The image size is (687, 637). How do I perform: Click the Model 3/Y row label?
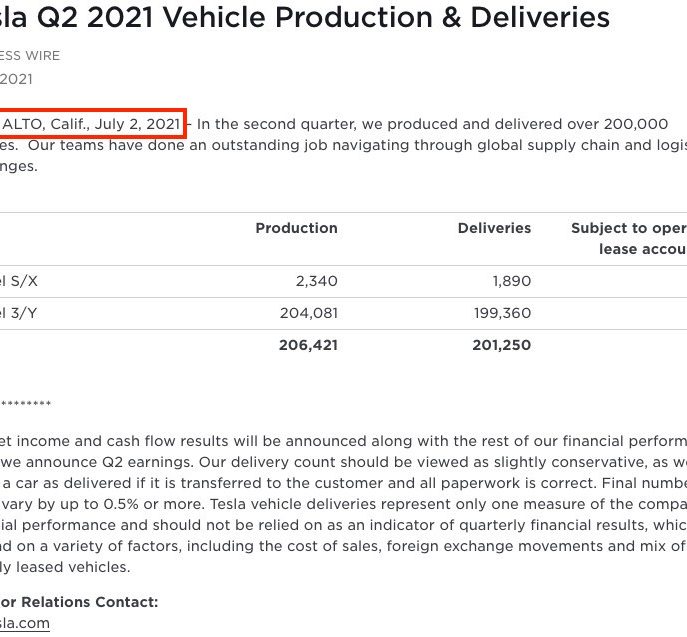(x=18, y=313)
